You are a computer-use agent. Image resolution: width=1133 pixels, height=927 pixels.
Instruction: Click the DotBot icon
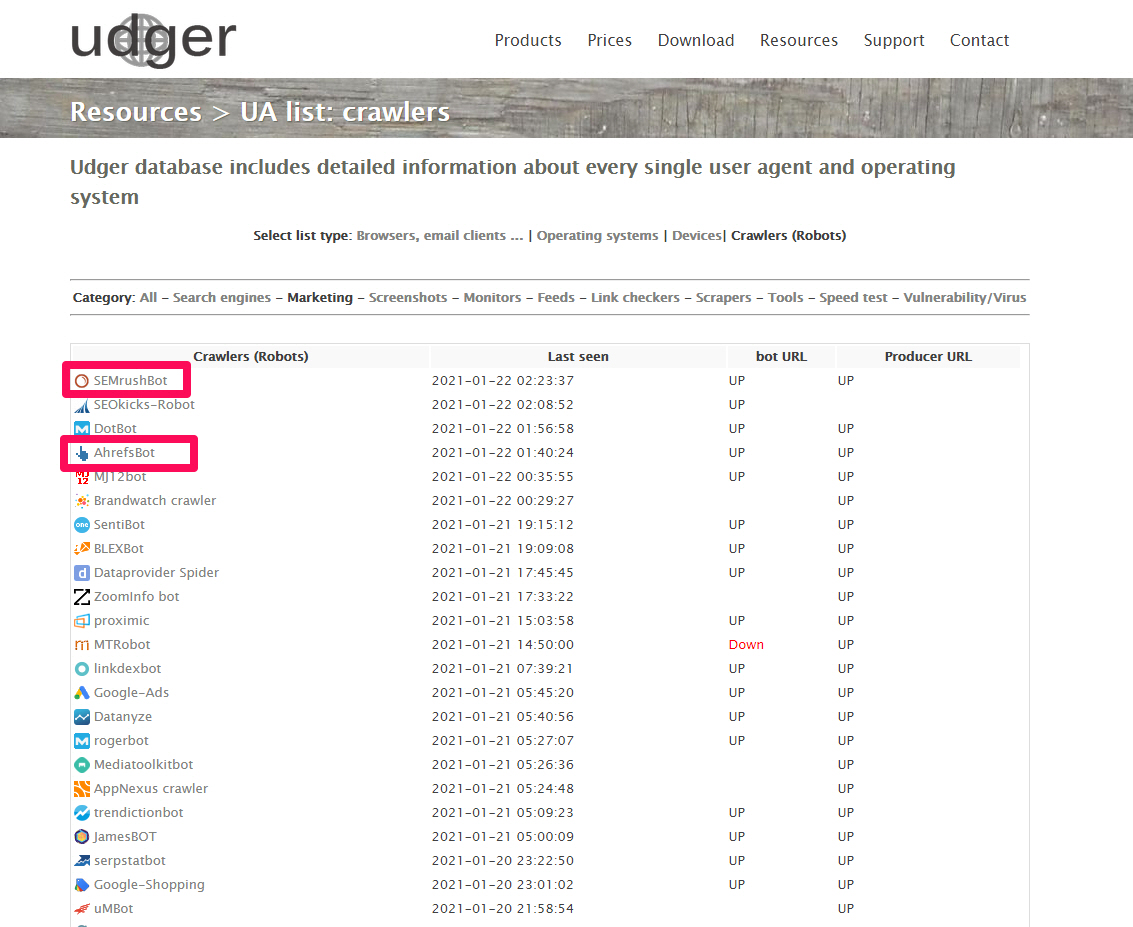coord(82,429)
